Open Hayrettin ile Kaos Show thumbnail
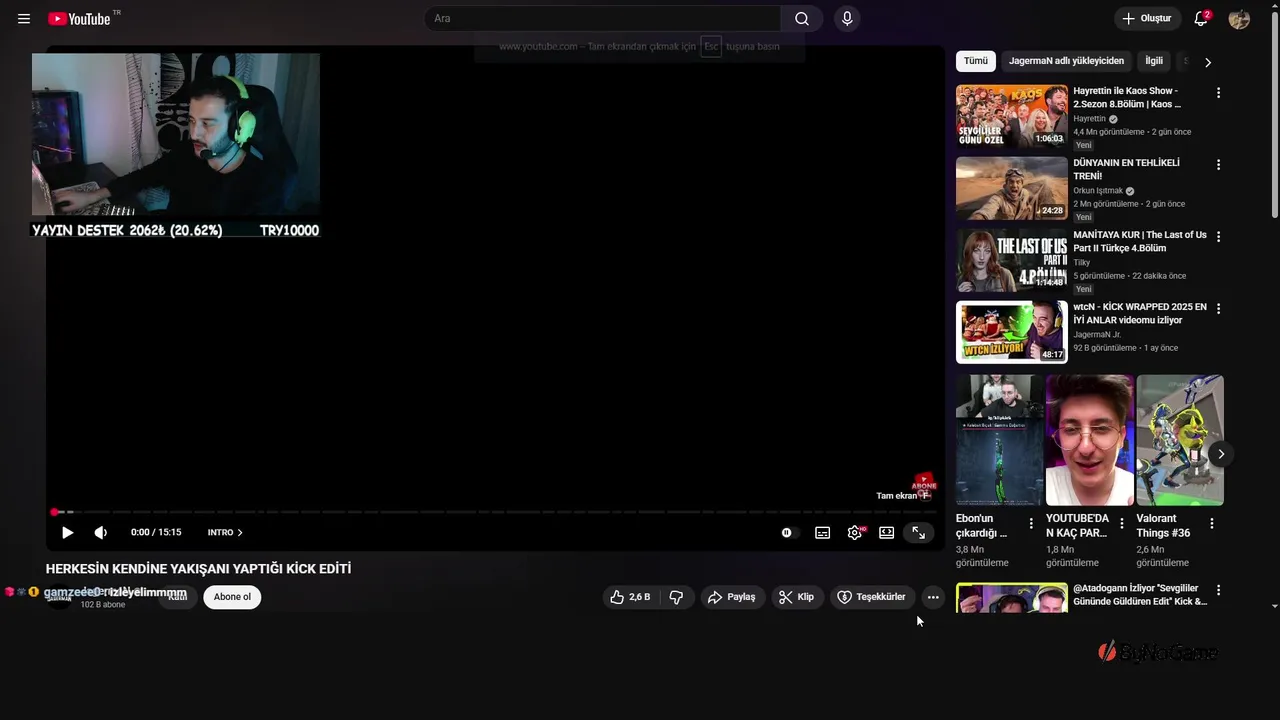 point(1012,116)
